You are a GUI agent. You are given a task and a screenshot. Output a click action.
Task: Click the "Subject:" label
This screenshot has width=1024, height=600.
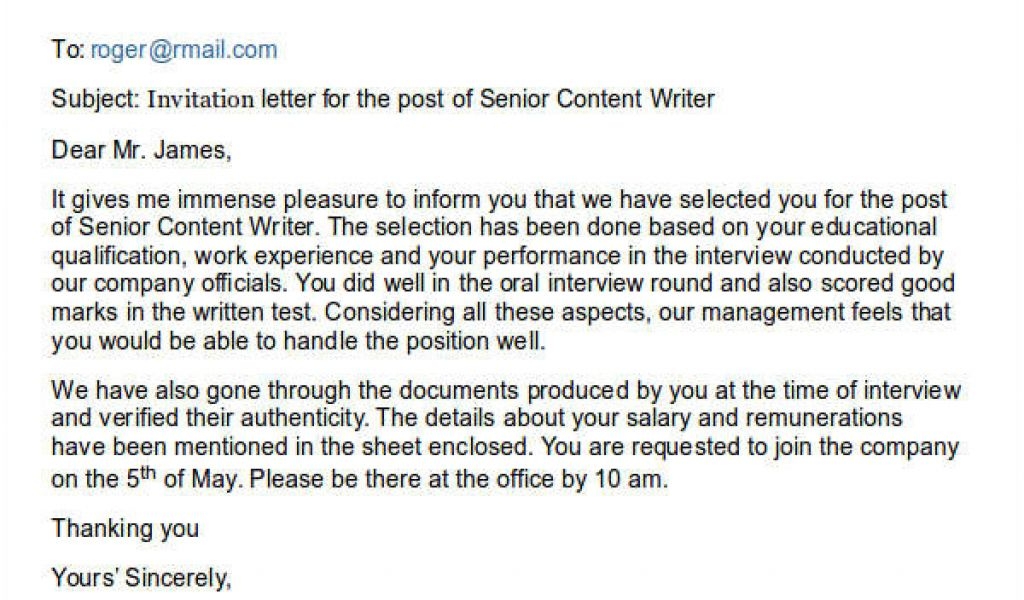pyautogui.click(x=95, y=99)
